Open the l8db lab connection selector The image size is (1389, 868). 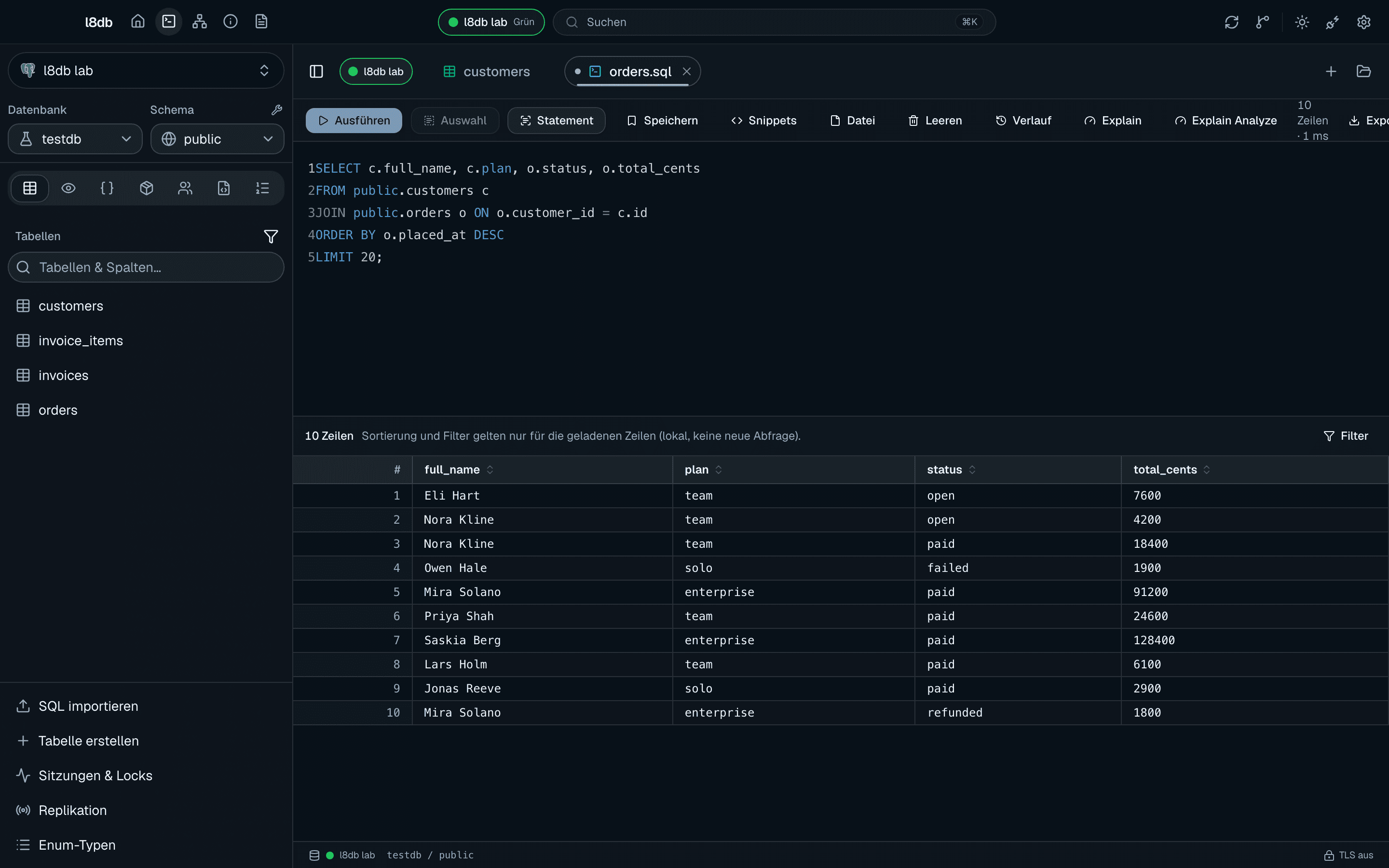(146, 70)
